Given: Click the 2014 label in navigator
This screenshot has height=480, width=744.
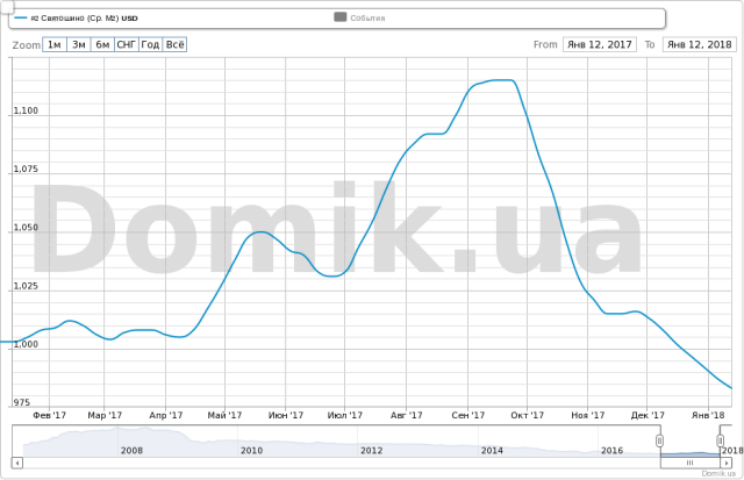Looking at the screenshot, I should click(492, 450).
